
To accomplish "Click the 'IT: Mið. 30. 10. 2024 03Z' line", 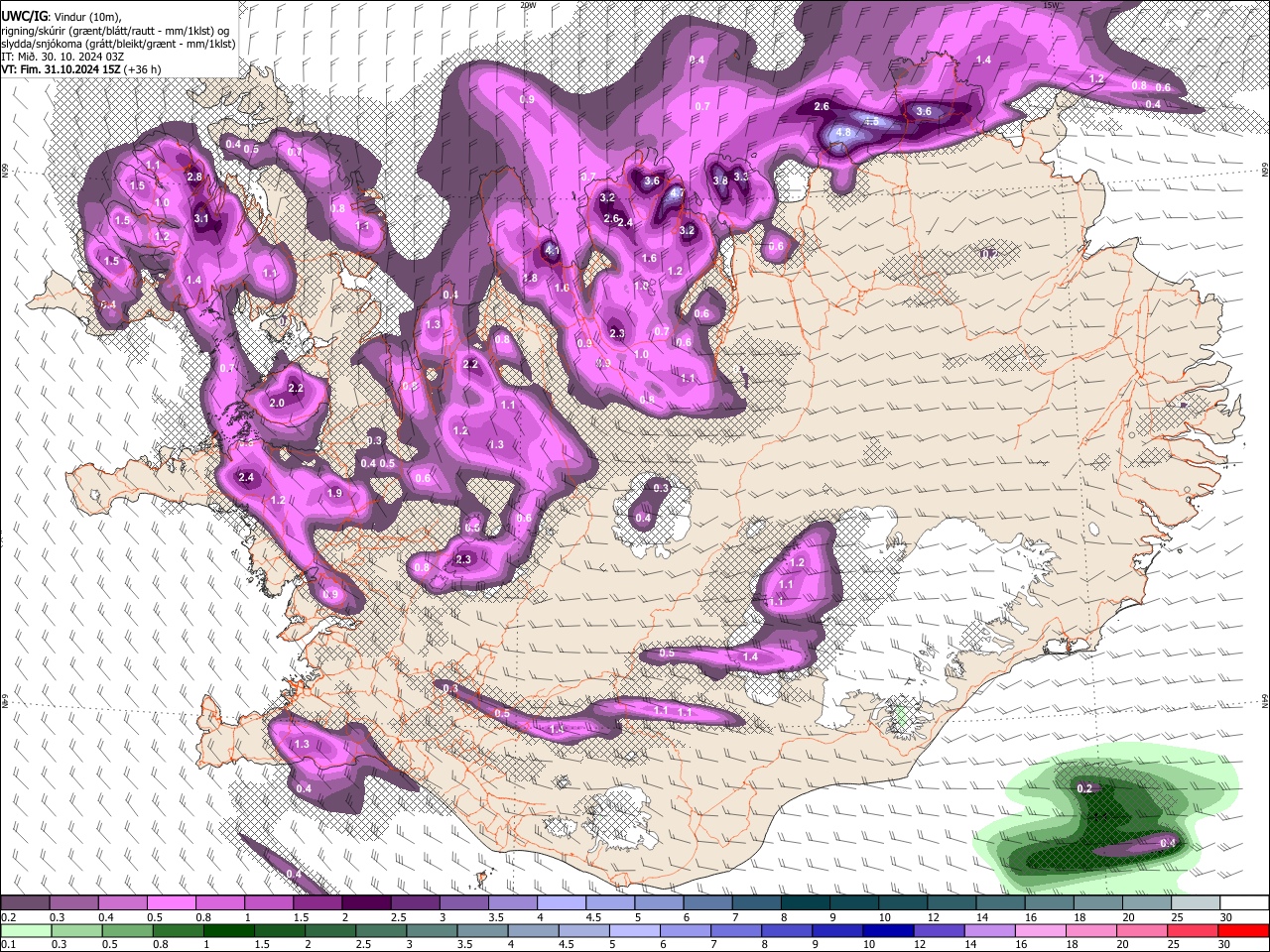I will (x=63, y=57).
